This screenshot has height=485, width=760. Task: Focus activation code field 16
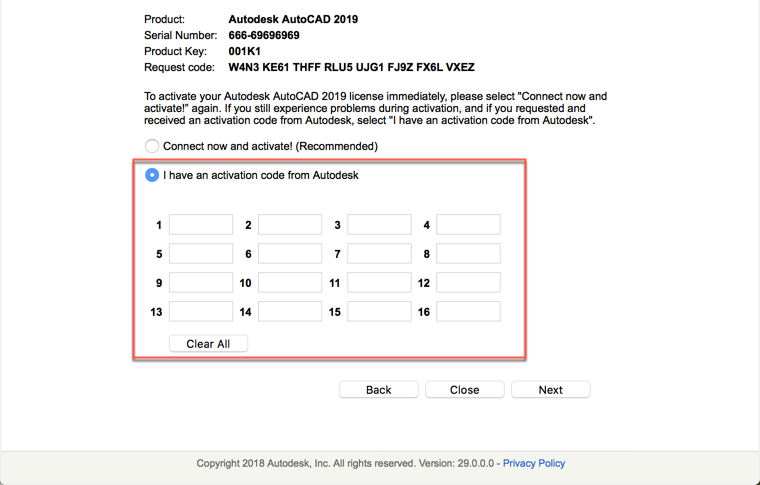pyautogui.click(x=468, y=312)
